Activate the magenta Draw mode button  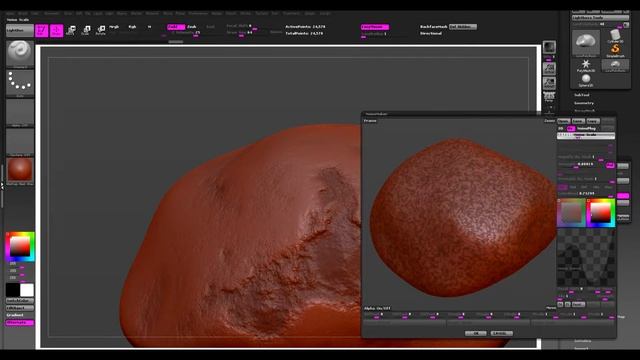click(x=56, y=31)
